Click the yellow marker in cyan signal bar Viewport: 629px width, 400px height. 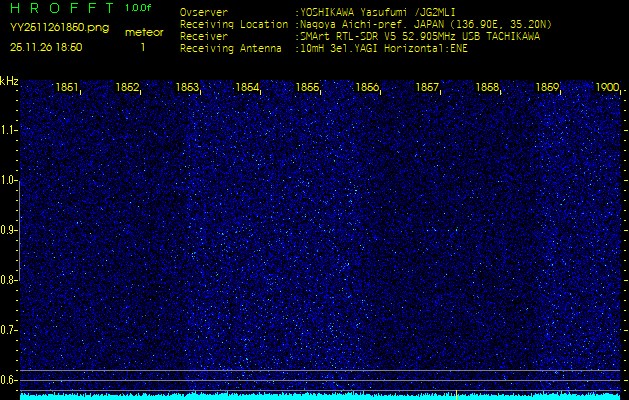(x=456, y=395)
